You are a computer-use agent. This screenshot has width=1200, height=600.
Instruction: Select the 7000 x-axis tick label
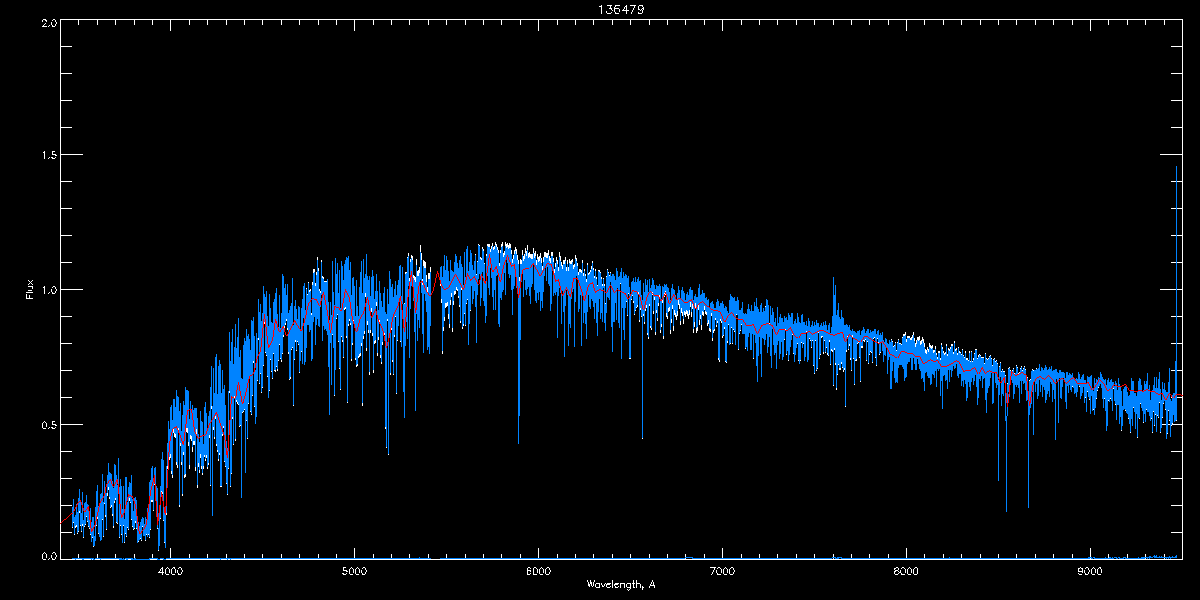click(722, 571)
